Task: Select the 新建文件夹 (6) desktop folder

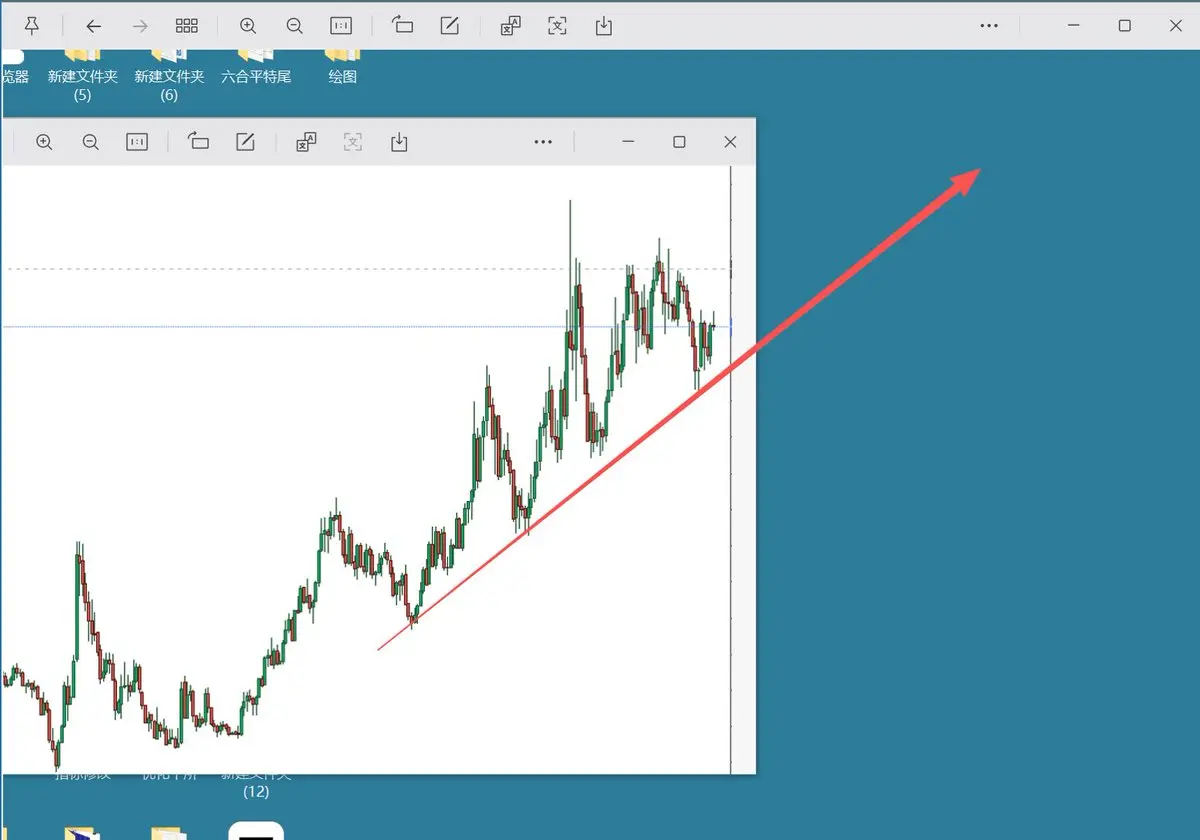Action: pos(169,74)
